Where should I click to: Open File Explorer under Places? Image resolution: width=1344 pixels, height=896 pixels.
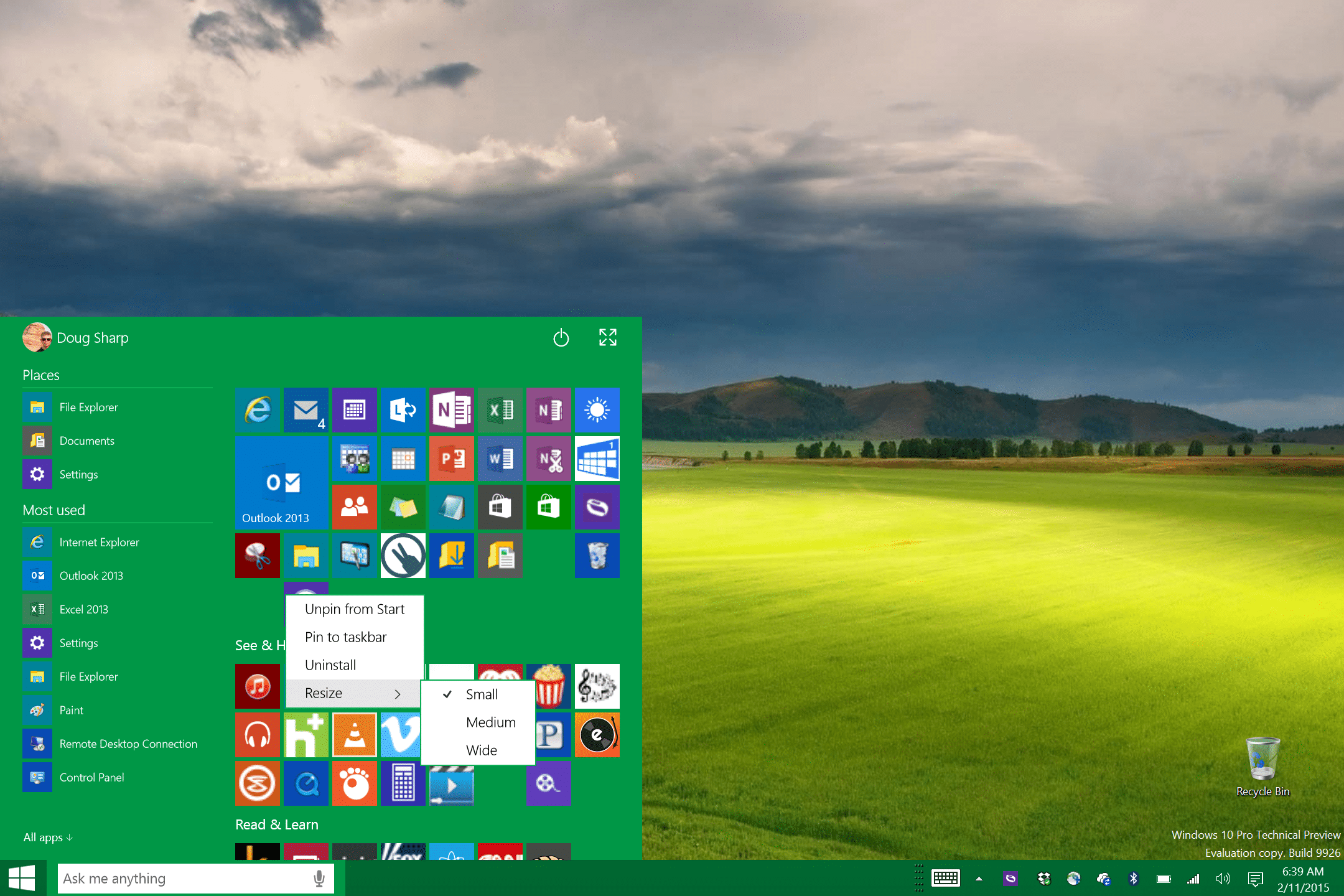tap(118, 407)
